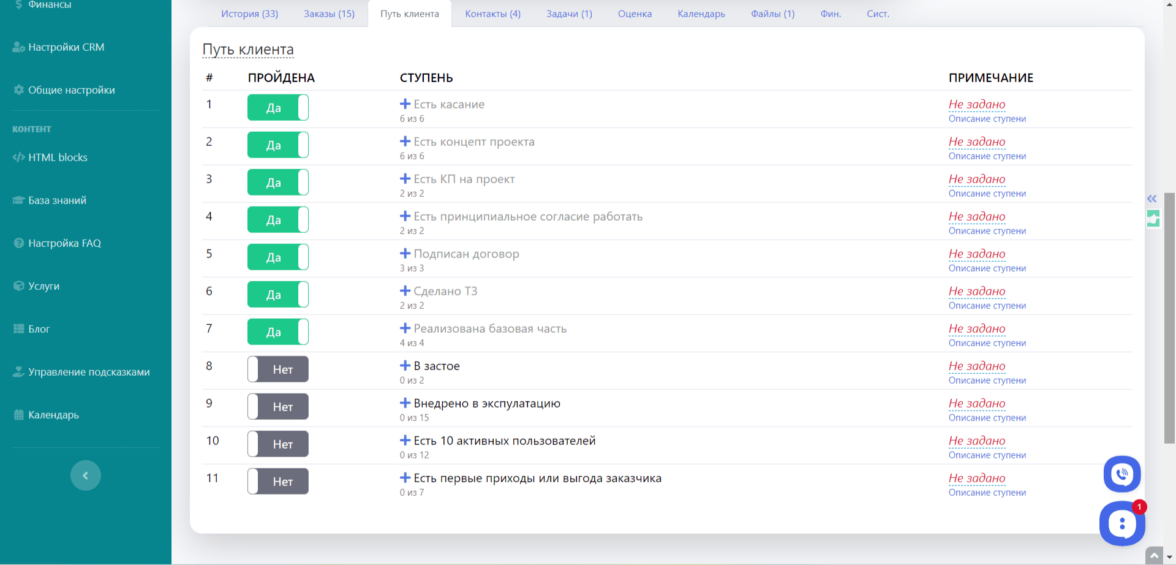Click plus icon for Есть касание
1176x565 pixels.
(x=405, y=104)
